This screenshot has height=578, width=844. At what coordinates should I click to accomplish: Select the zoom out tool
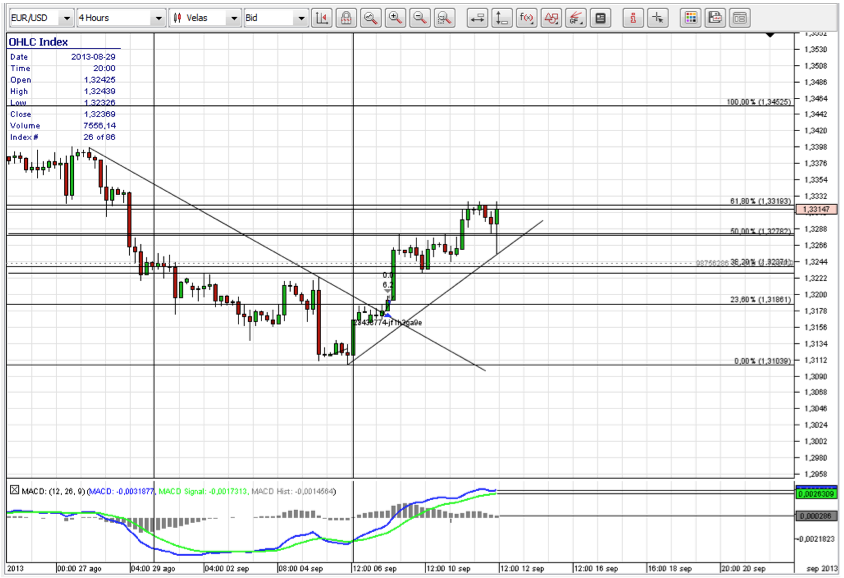tap(418, 16)
